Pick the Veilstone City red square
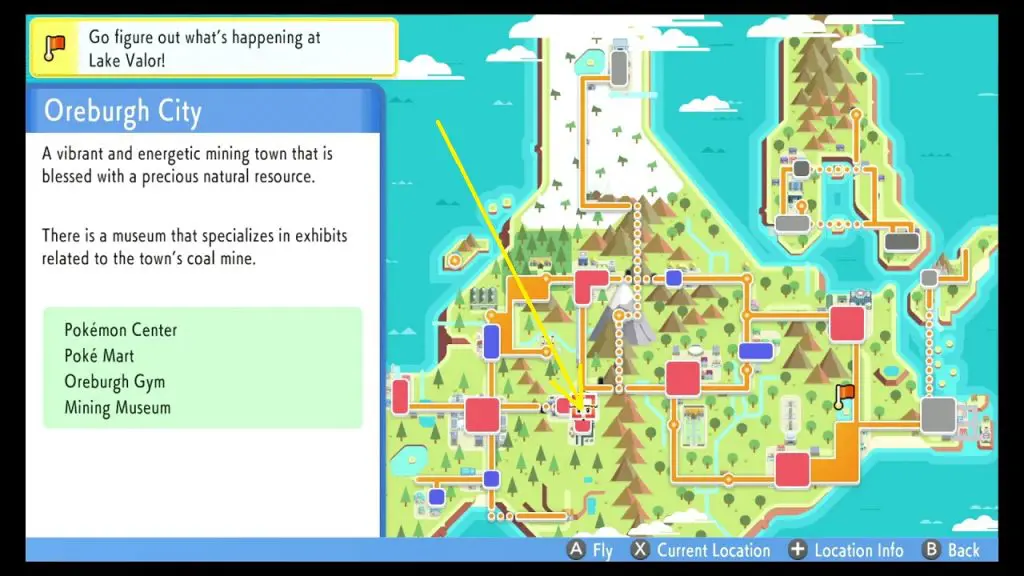The width and height of the screenshot is (1024, 576). [847, 323]
